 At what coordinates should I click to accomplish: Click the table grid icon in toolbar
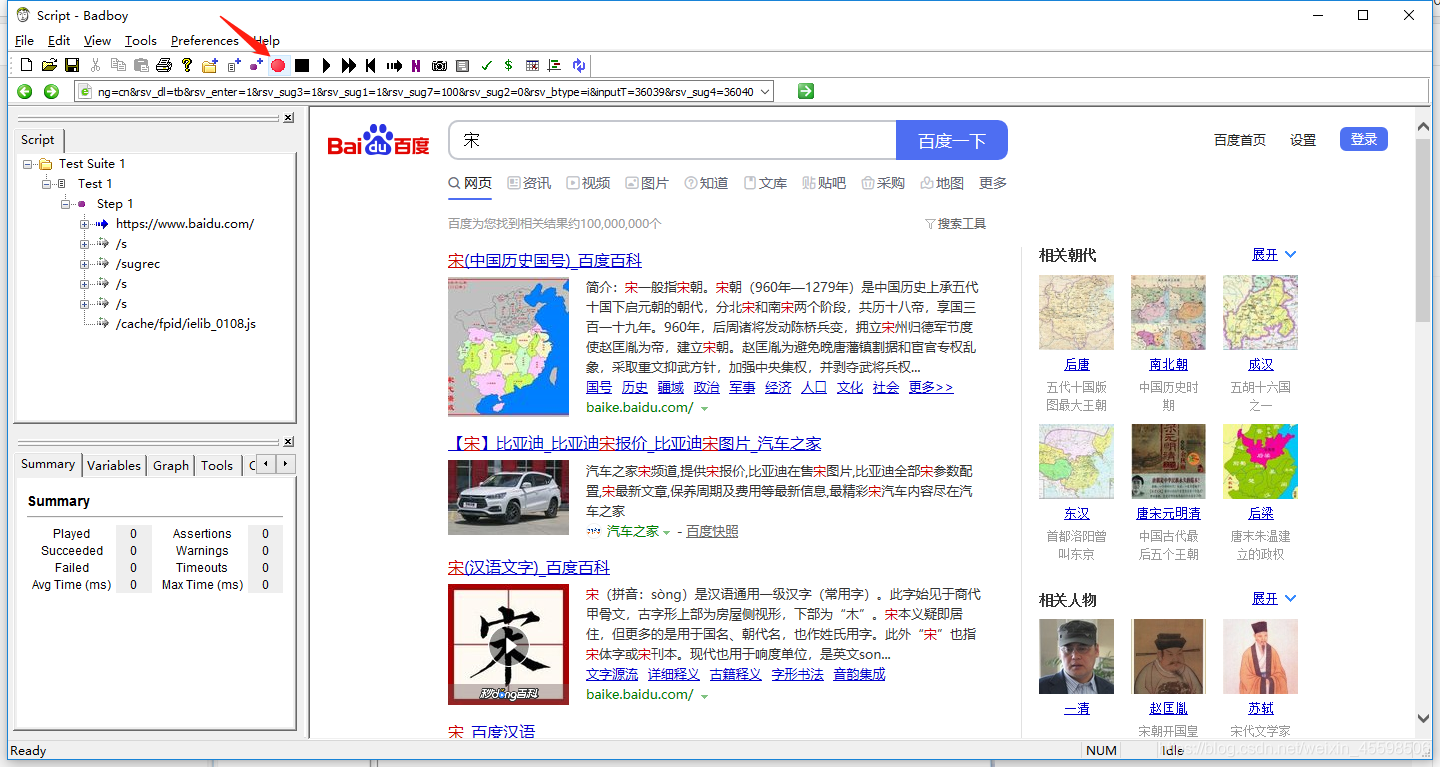pyautogui.click(x=532, y=65)
